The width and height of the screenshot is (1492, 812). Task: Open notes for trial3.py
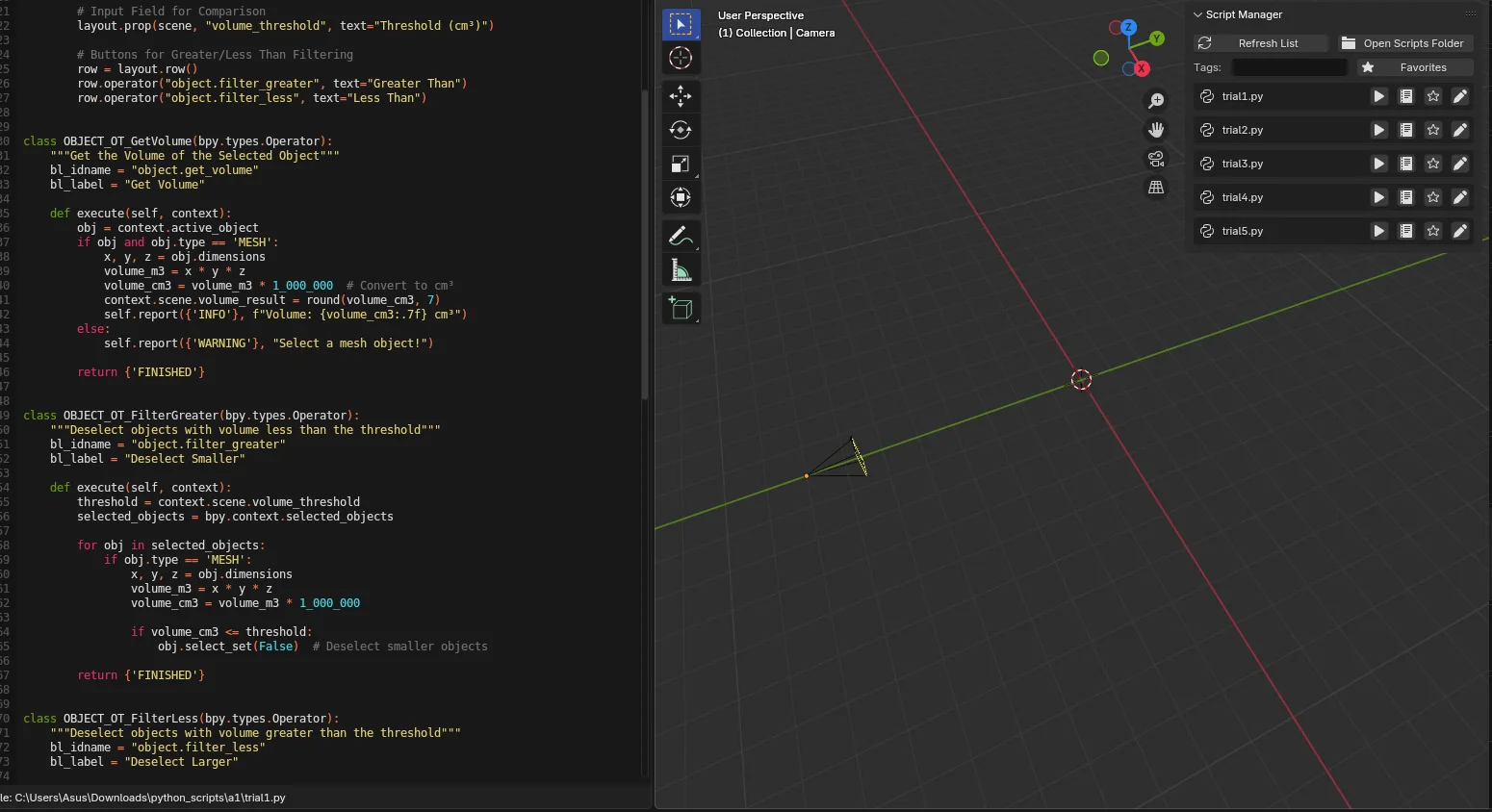(x=1406, y=164)
